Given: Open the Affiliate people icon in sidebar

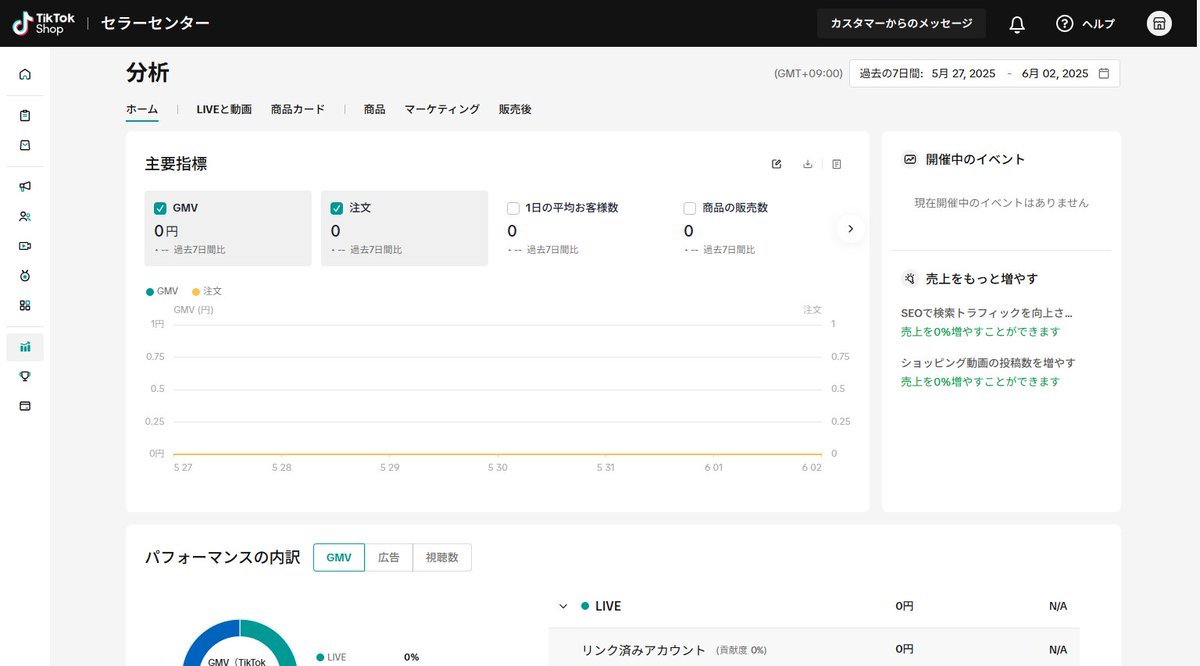Looking at the screenshot, I should [x=25, y=216].
